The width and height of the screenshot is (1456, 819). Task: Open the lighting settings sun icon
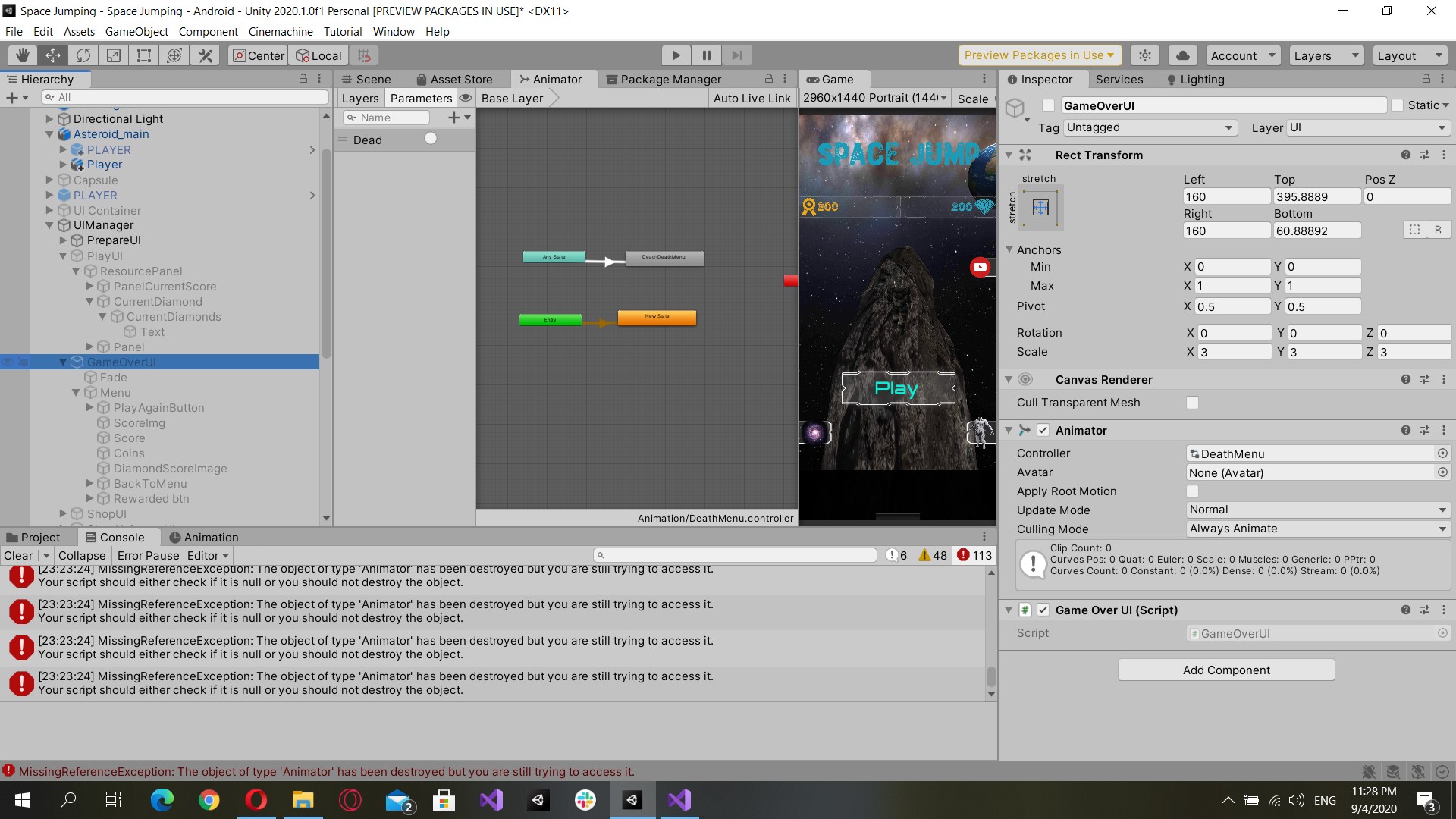[x=1145, y=55]
